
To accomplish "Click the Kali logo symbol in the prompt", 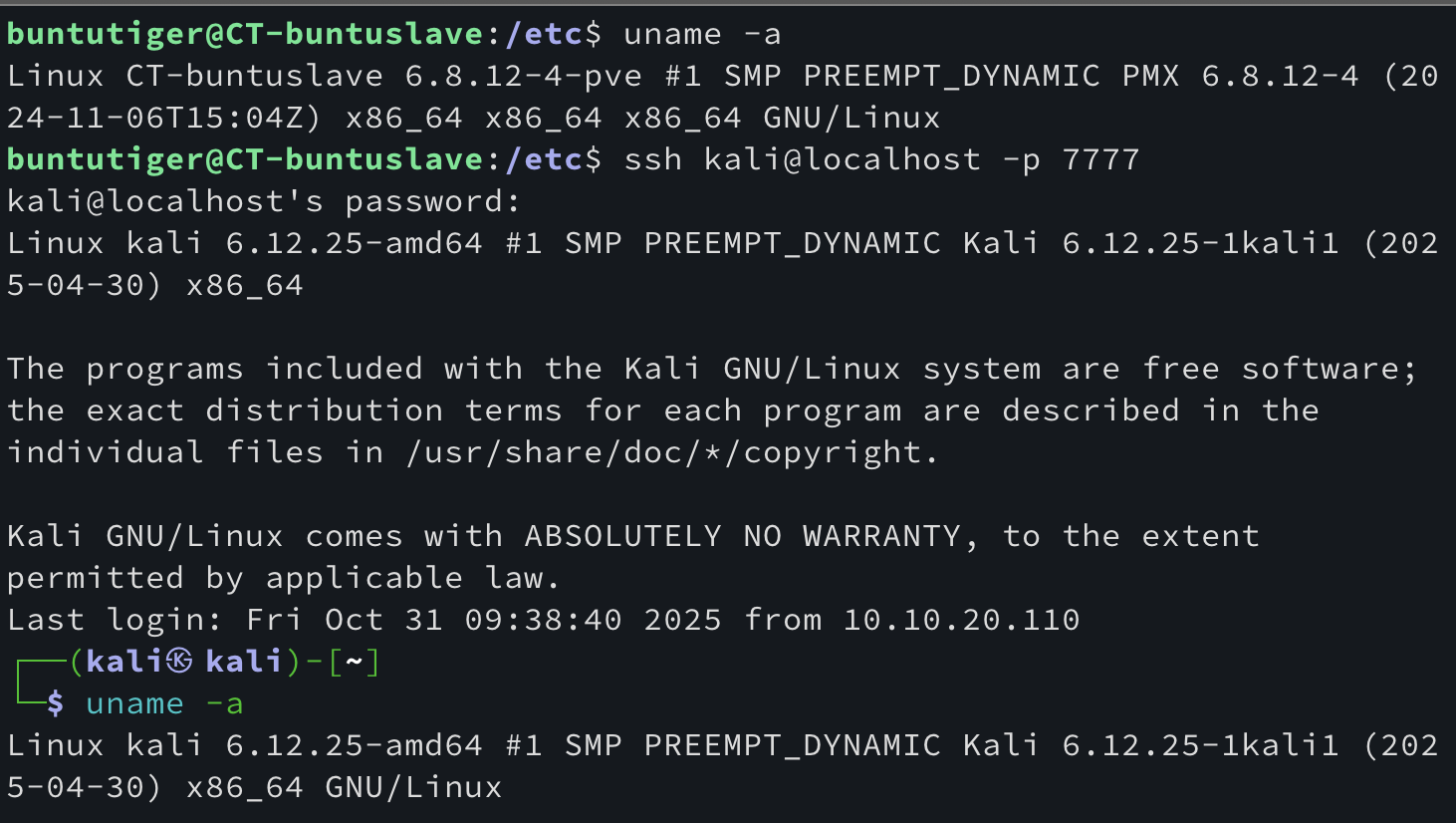I will (x=179, y=661).
